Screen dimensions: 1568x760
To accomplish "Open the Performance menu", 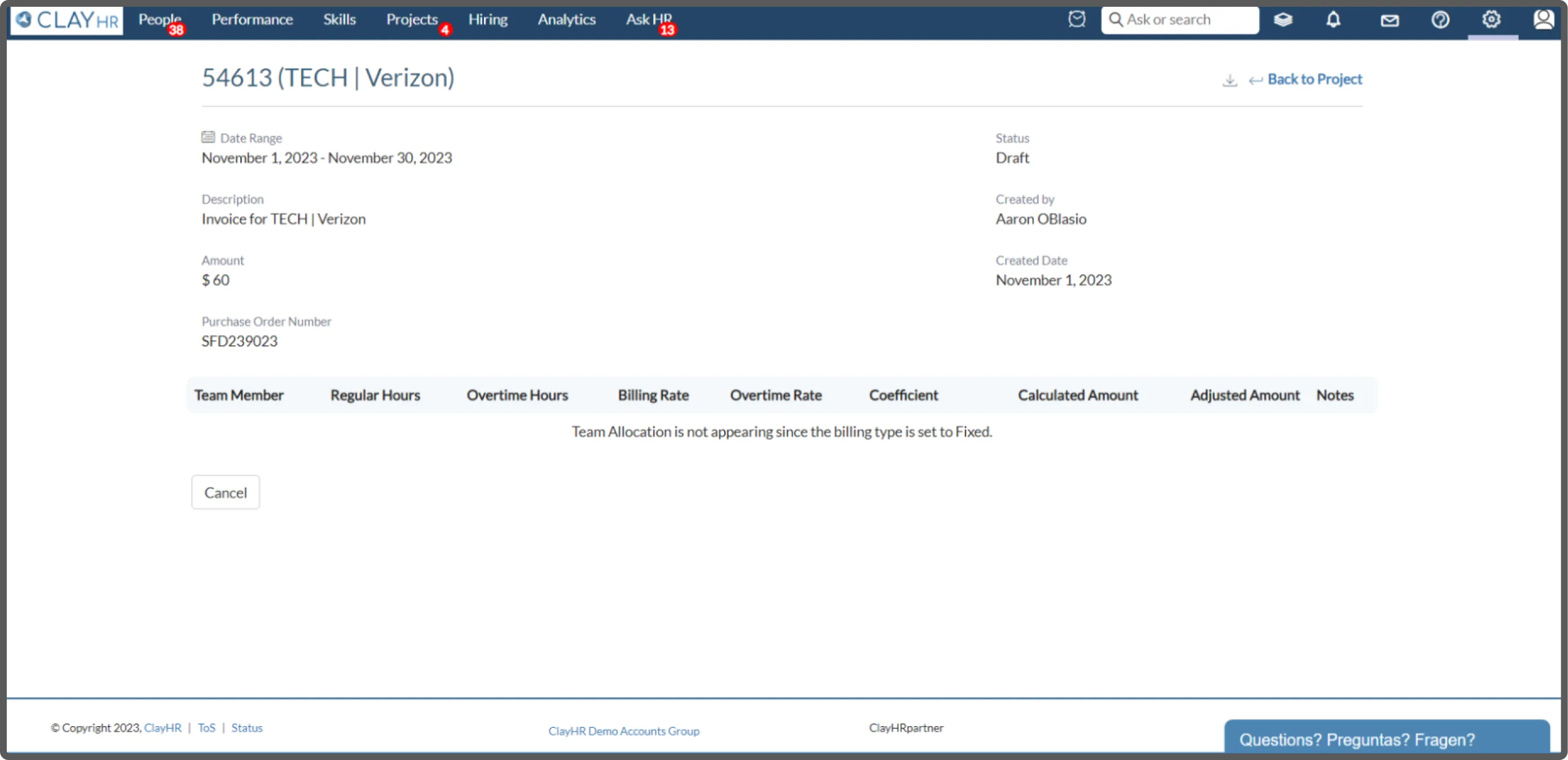I will 252,20.
